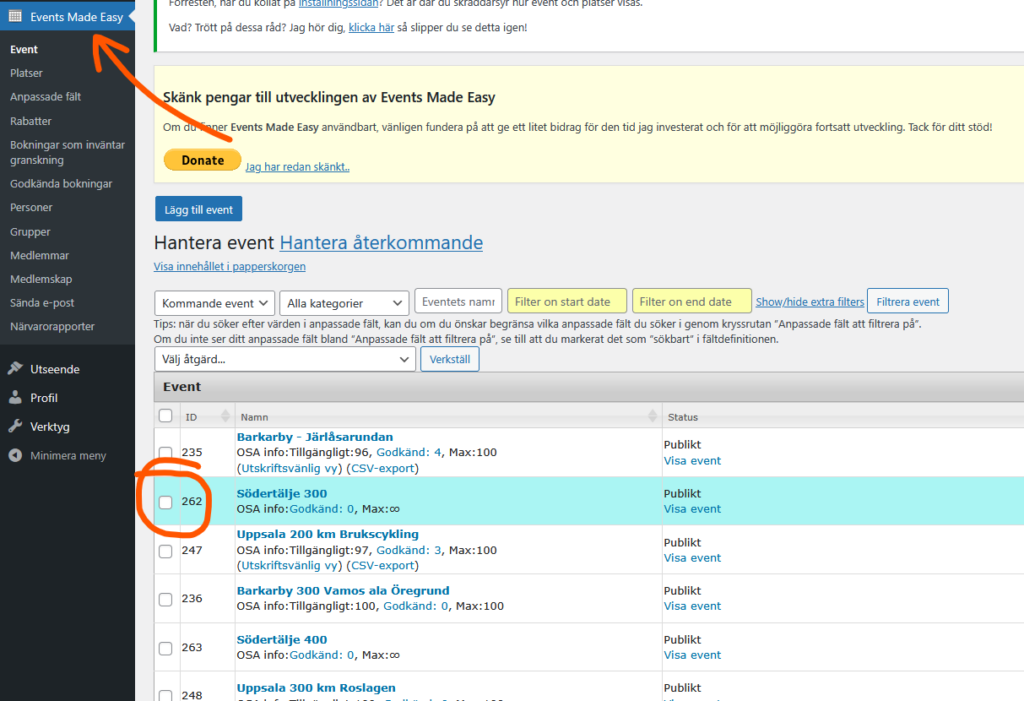The image size is (1024, 701).
Task: Click the Verktyg wrench icon
Action: 15,426
